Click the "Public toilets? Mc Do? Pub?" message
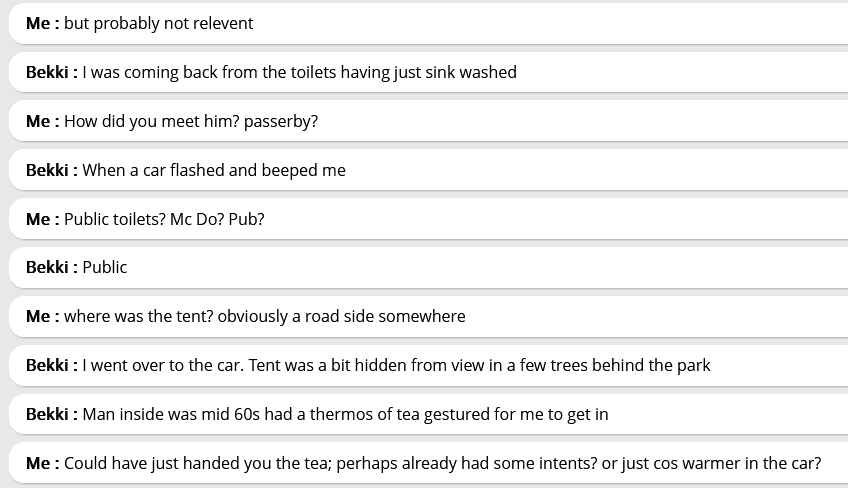The image size is (848, 488). click(164, 219)
